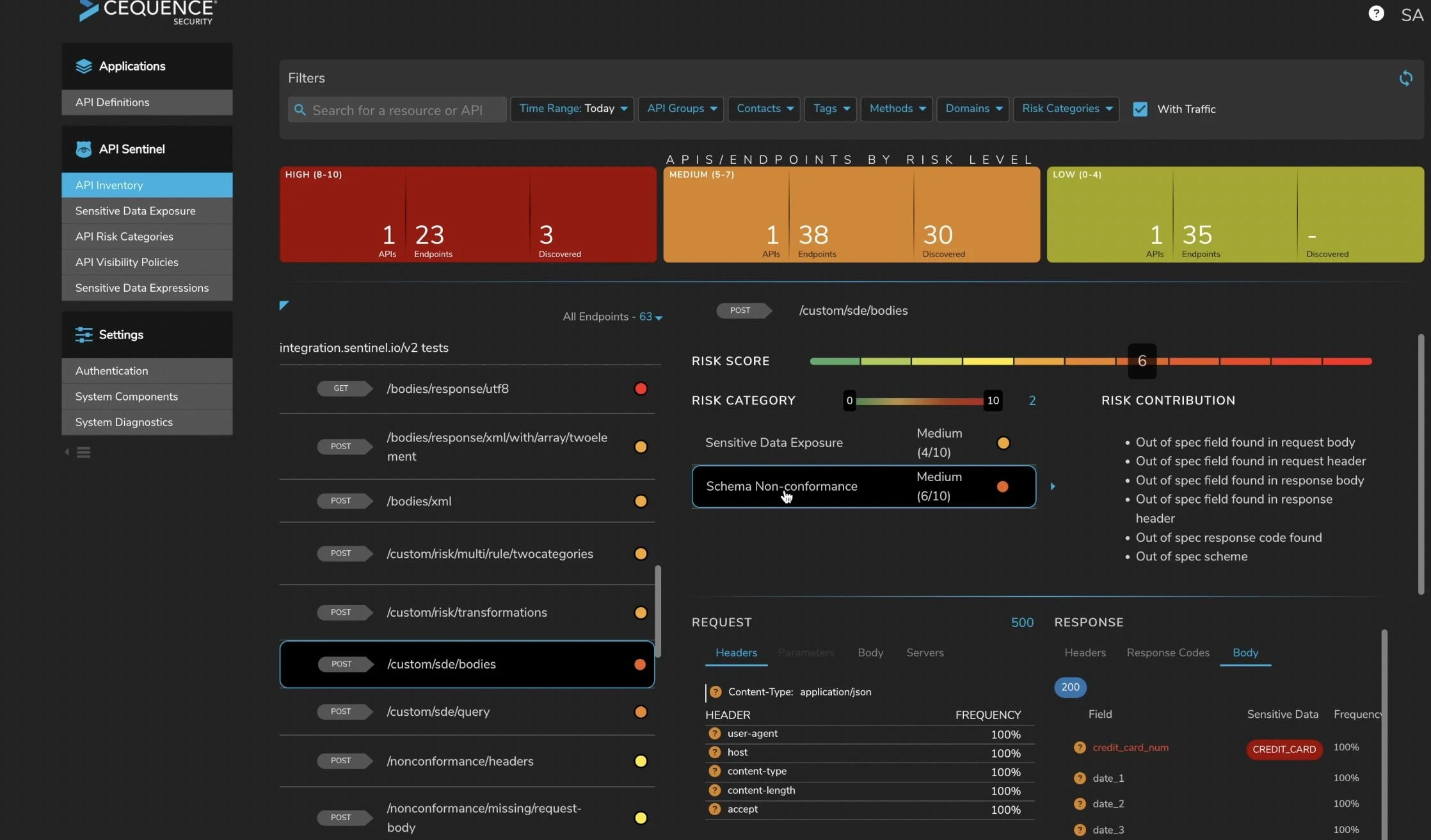Click the resource or API search field

pyautogui.click(x=397, y=110)
